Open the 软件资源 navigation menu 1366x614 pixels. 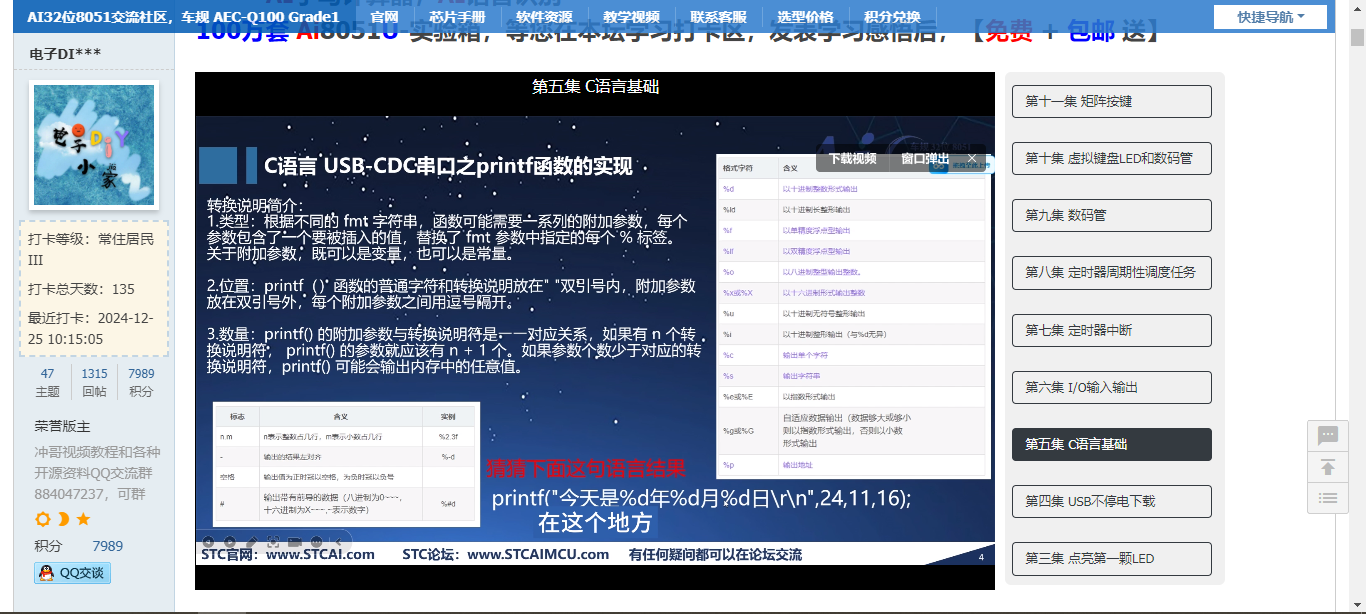point(544,17)
